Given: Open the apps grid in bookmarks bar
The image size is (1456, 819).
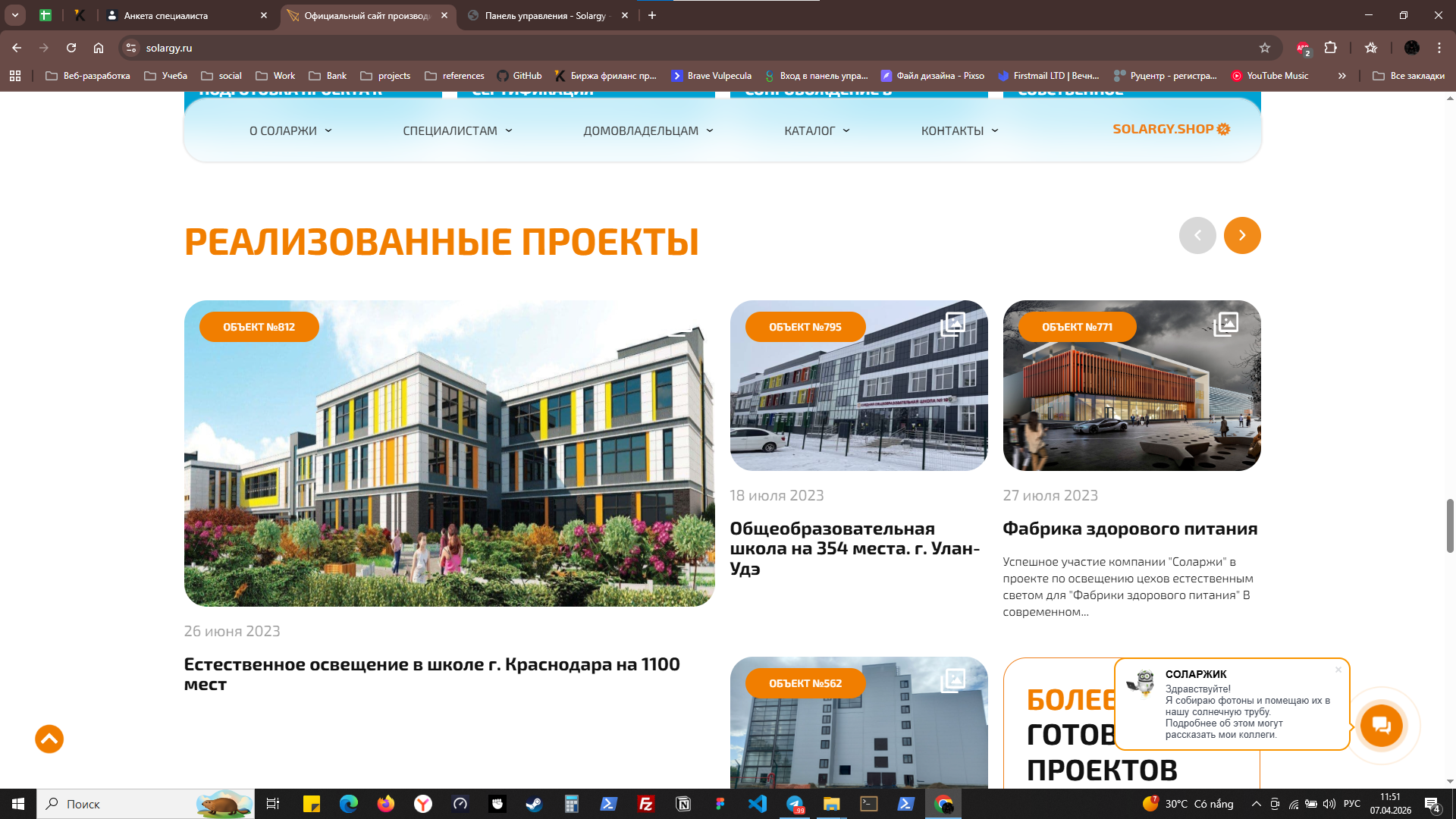Looking at the screenshot, I should coord(15,76).
